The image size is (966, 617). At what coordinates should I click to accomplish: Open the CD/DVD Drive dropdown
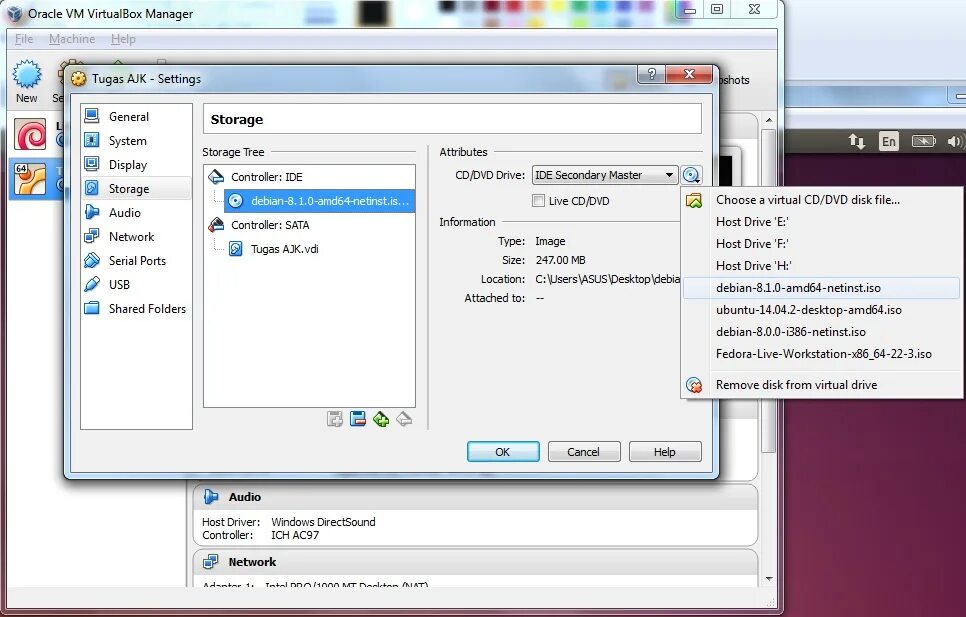point(604,175)
